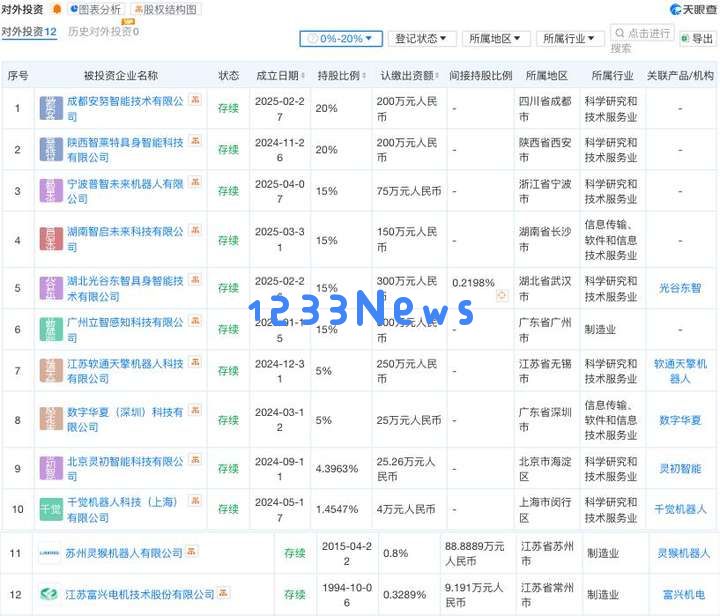Sort by 持股比例 column header
The width and height of the screenshot is (720, 616).
point(341,75)
